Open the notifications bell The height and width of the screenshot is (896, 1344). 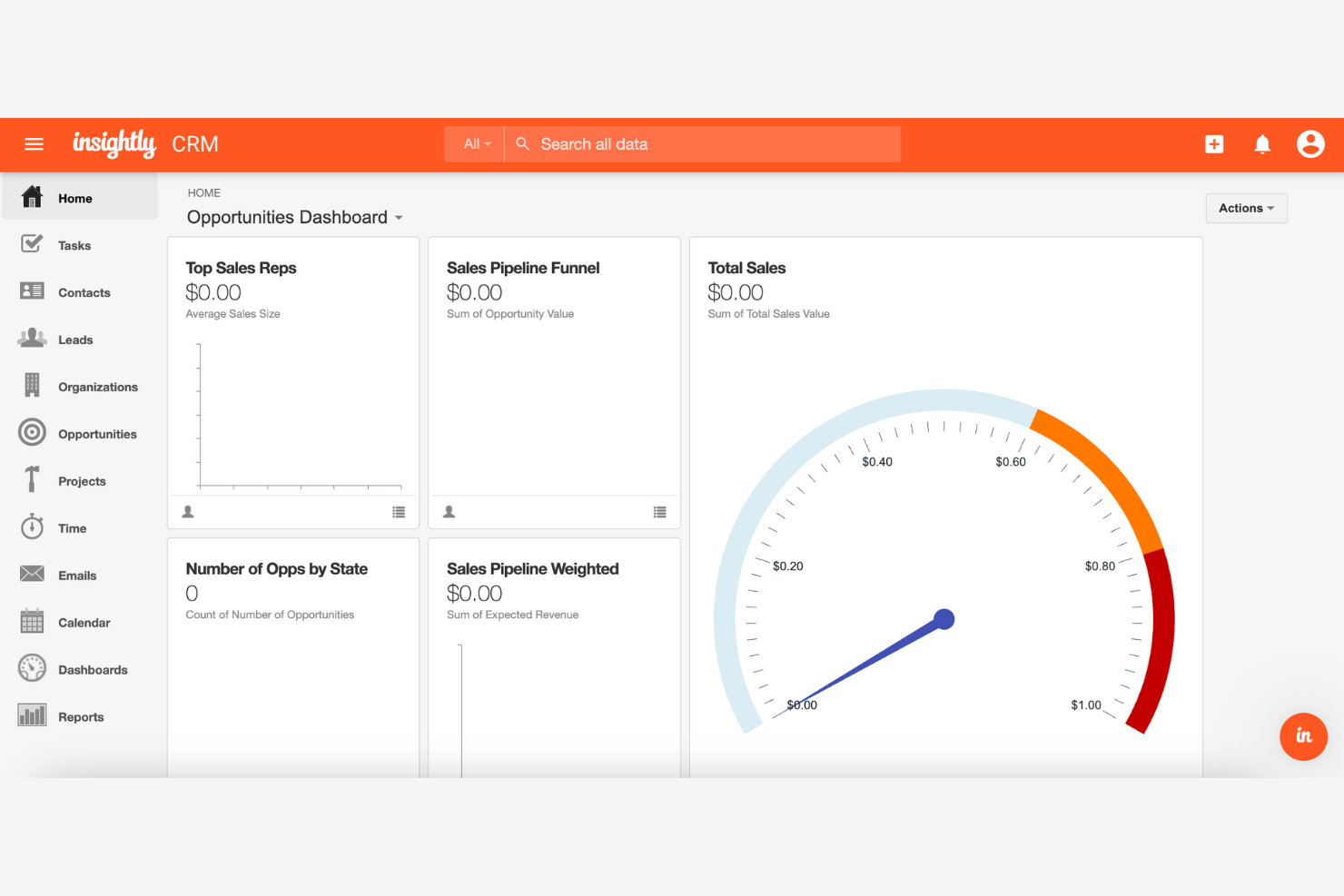[x=1262, y=144]
